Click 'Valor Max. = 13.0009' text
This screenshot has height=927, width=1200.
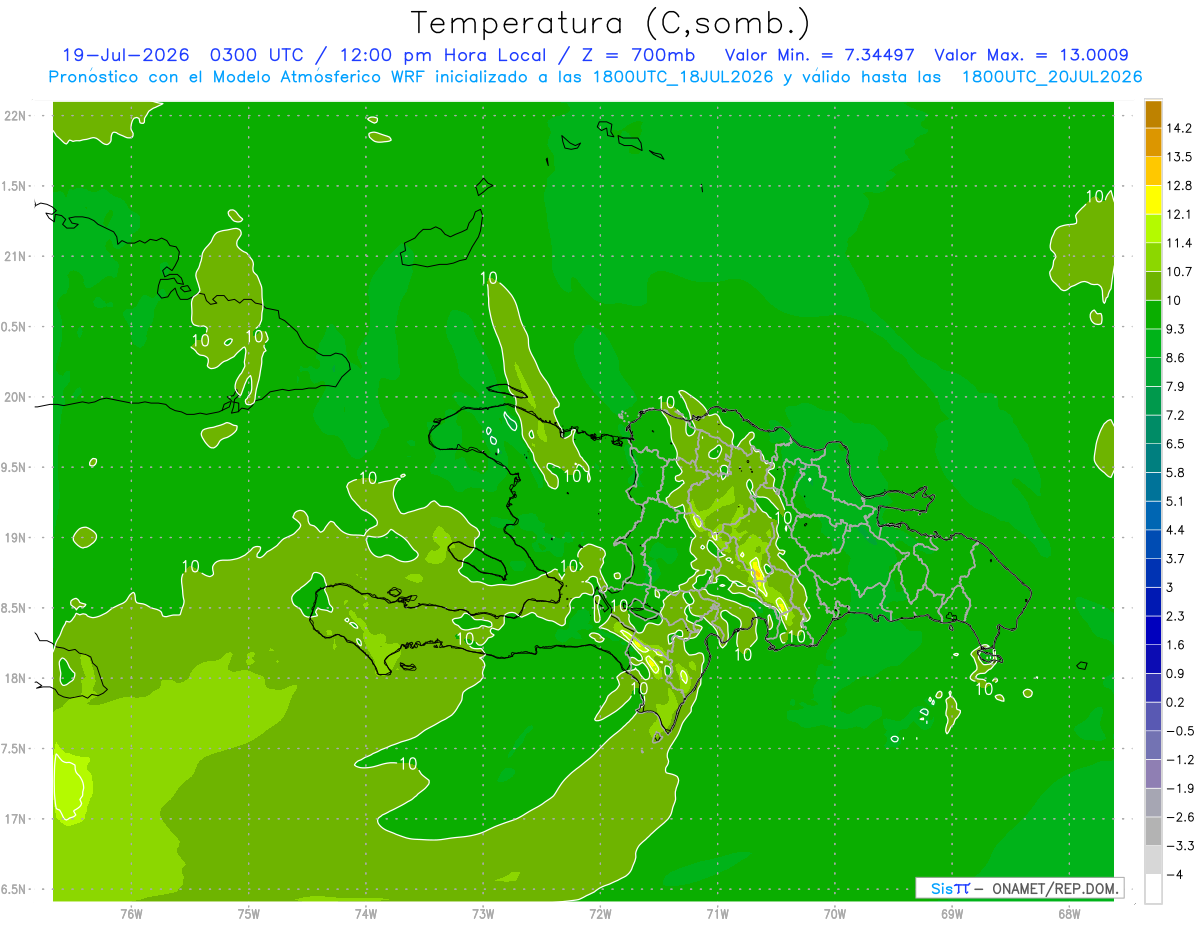point(1031,55)
